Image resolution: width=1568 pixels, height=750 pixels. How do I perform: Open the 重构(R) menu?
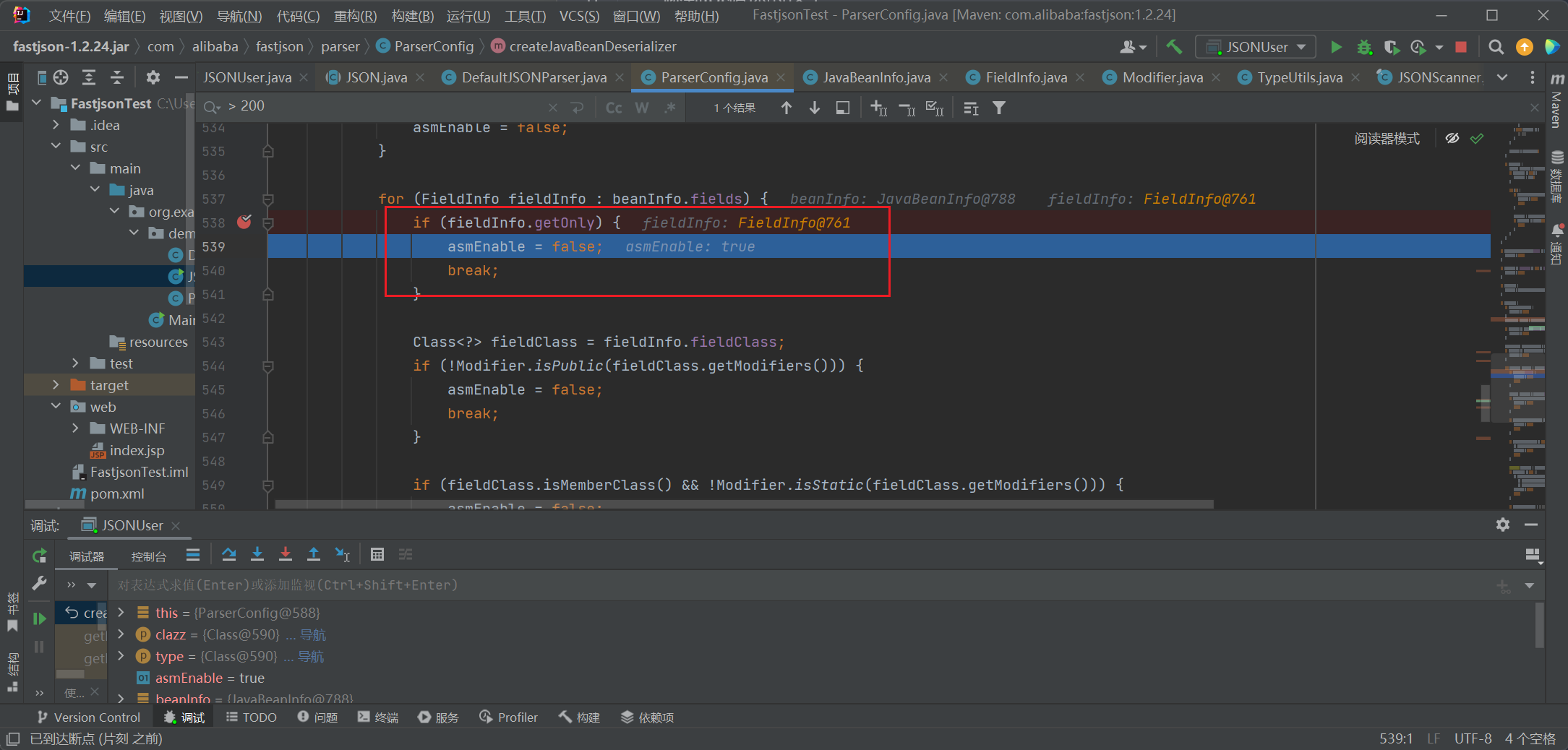coord(355,16)
